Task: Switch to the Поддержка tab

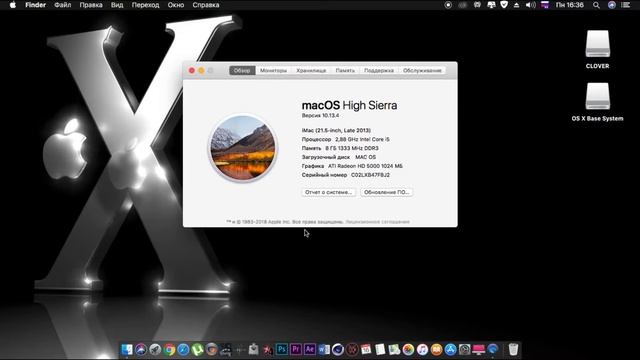Action: coord(379,71)
